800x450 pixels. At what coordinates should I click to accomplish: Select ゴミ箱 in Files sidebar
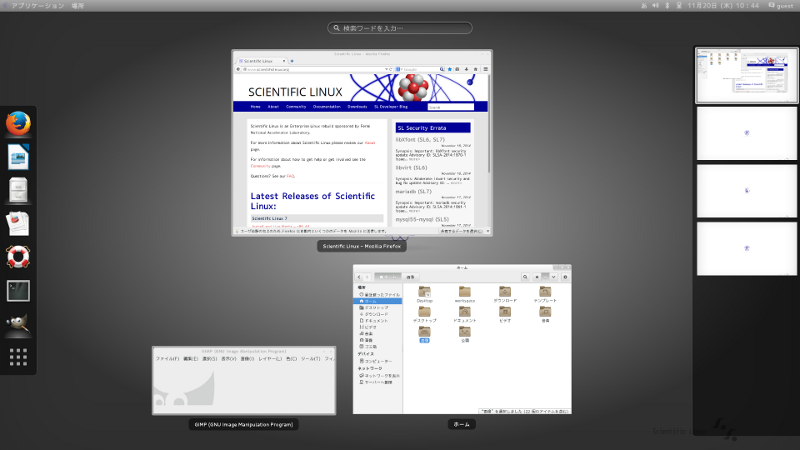(378, 346)
